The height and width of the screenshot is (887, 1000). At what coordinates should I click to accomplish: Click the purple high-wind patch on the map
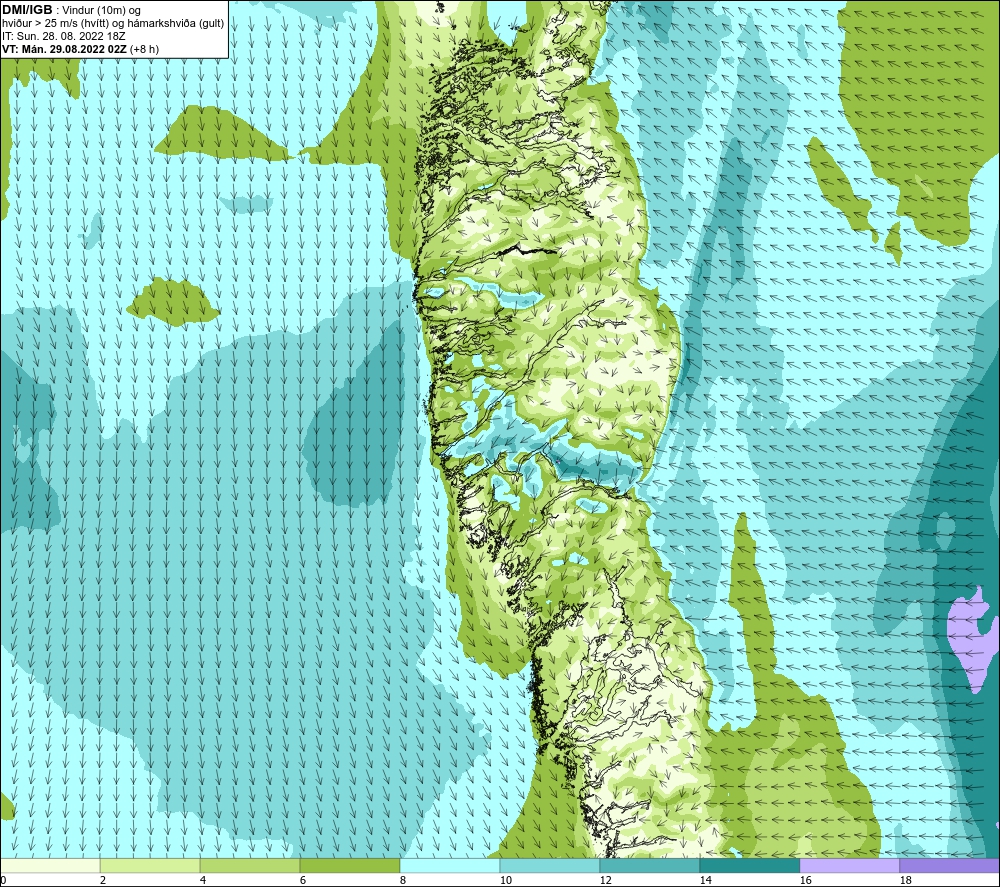971,638
